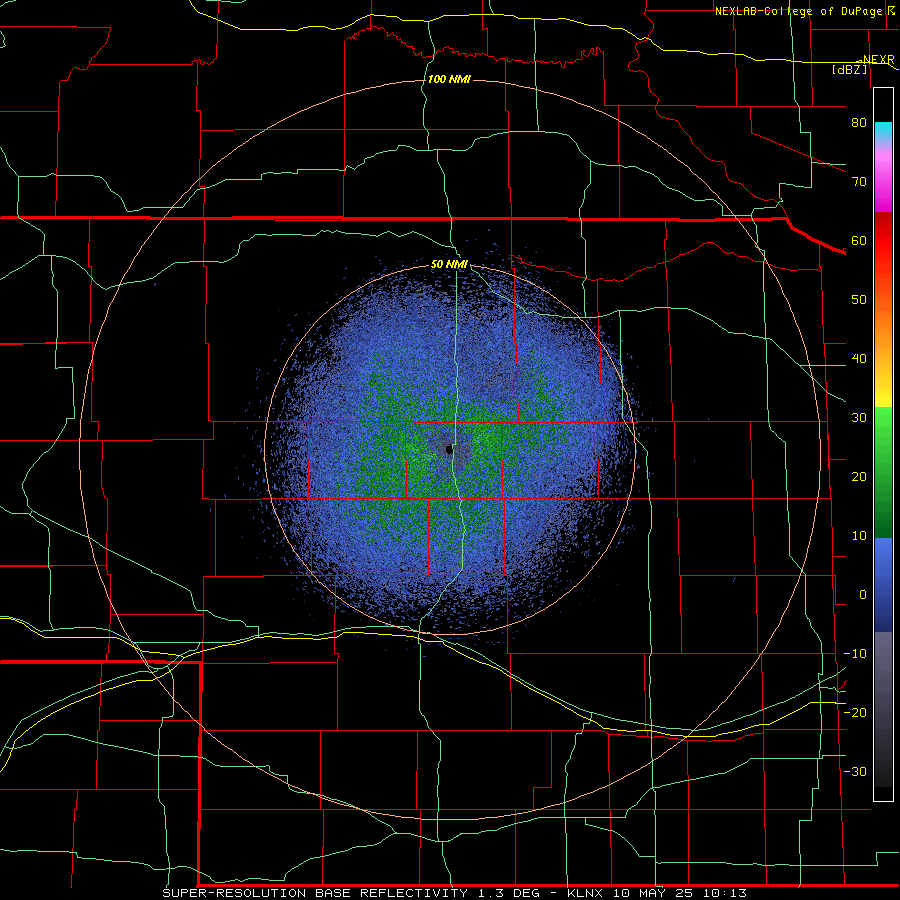Image resolution: width=900 pixels, height=900 pixels.
Task: Click the radar product caption at bottom
Action: [455, 893]
